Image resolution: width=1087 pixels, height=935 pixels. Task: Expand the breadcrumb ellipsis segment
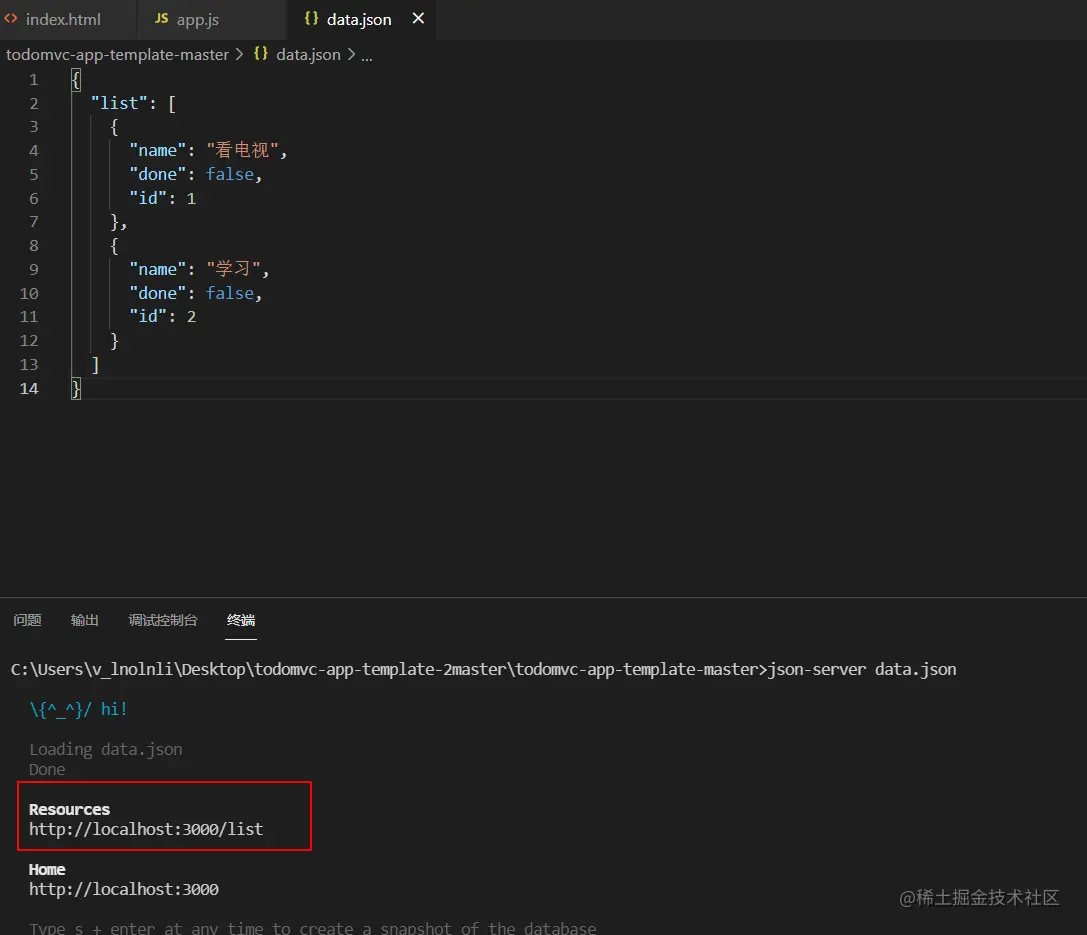pos(367,57)
